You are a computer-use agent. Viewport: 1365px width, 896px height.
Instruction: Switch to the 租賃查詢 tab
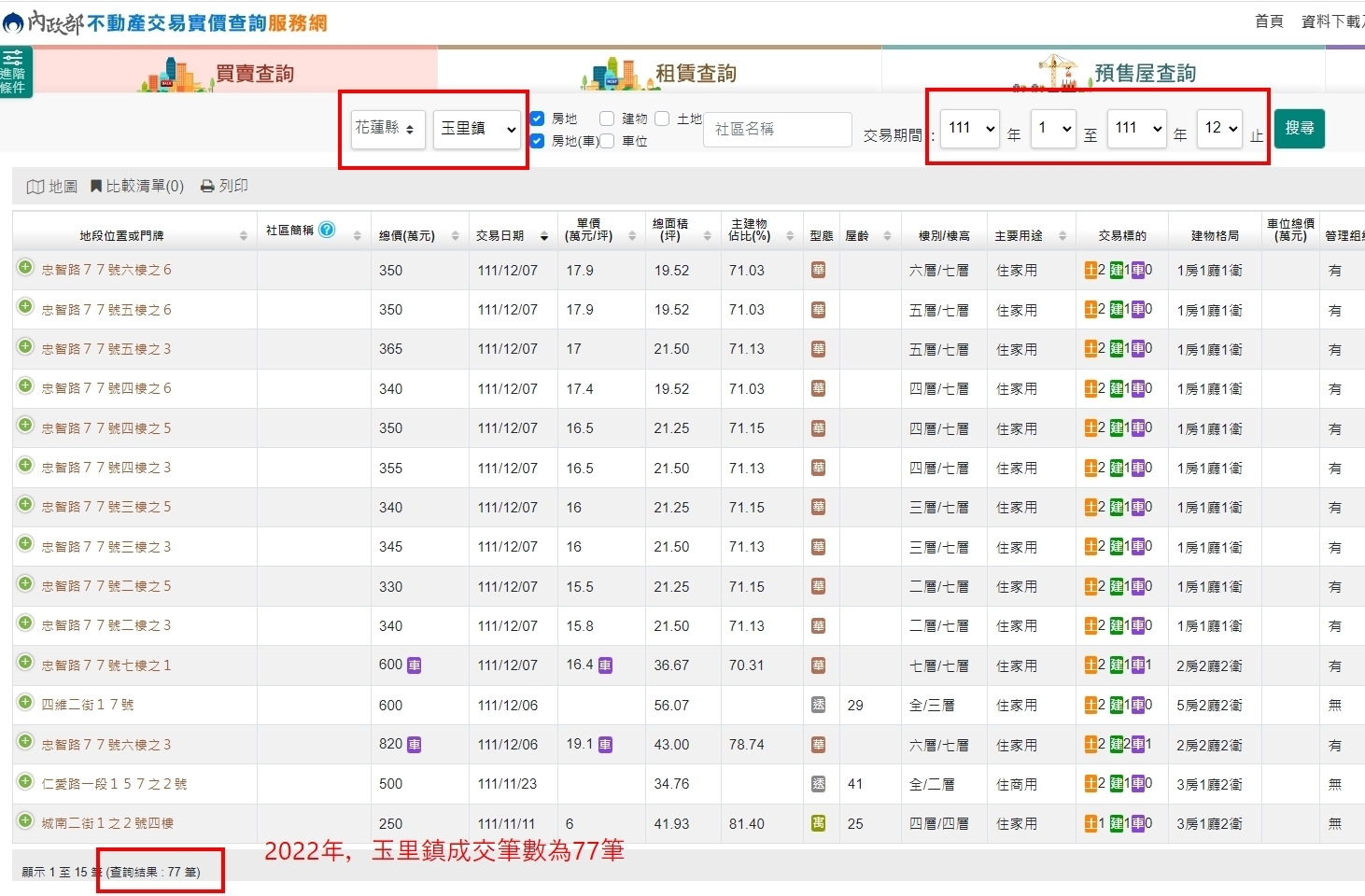(x=659, y=72)
